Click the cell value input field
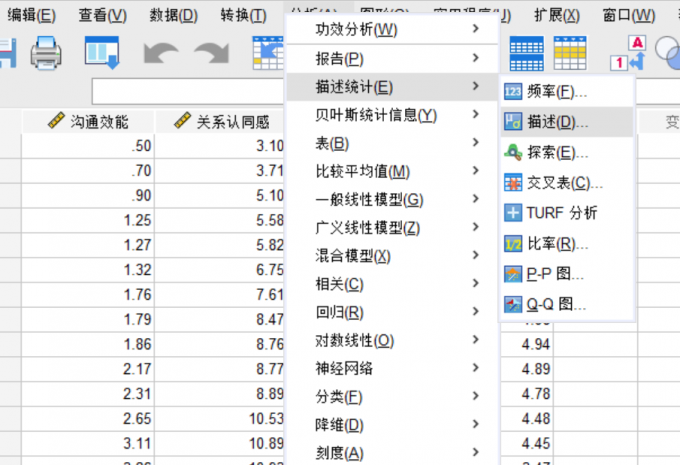The image size is (680, 465). tap(188, 91)
